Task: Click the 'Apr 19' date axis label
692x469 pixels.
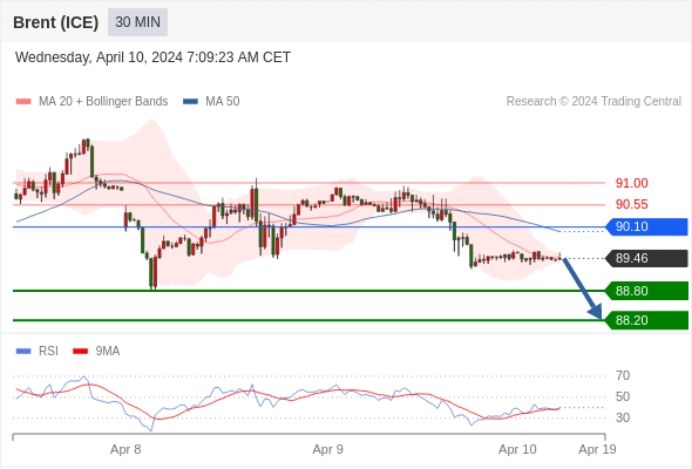Action: pos(598,450)
